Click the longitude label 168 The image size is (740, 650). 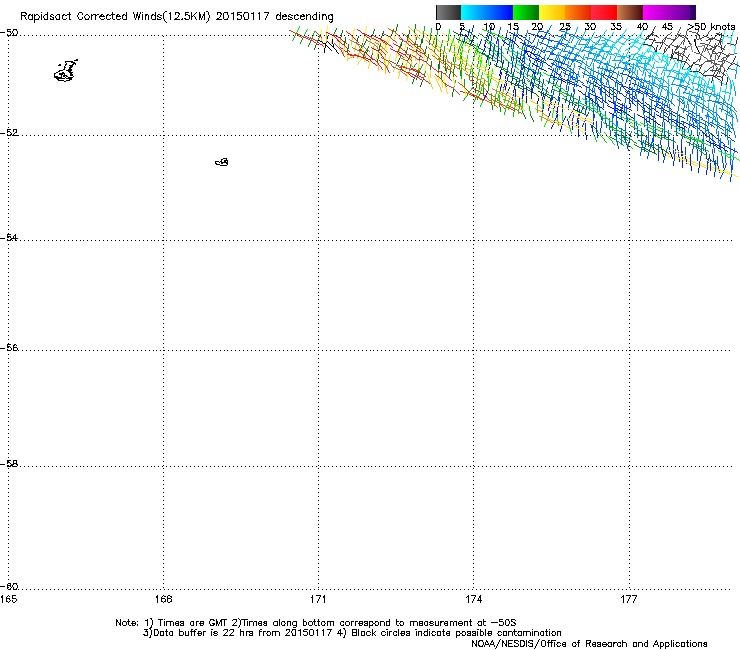[163, 599]
